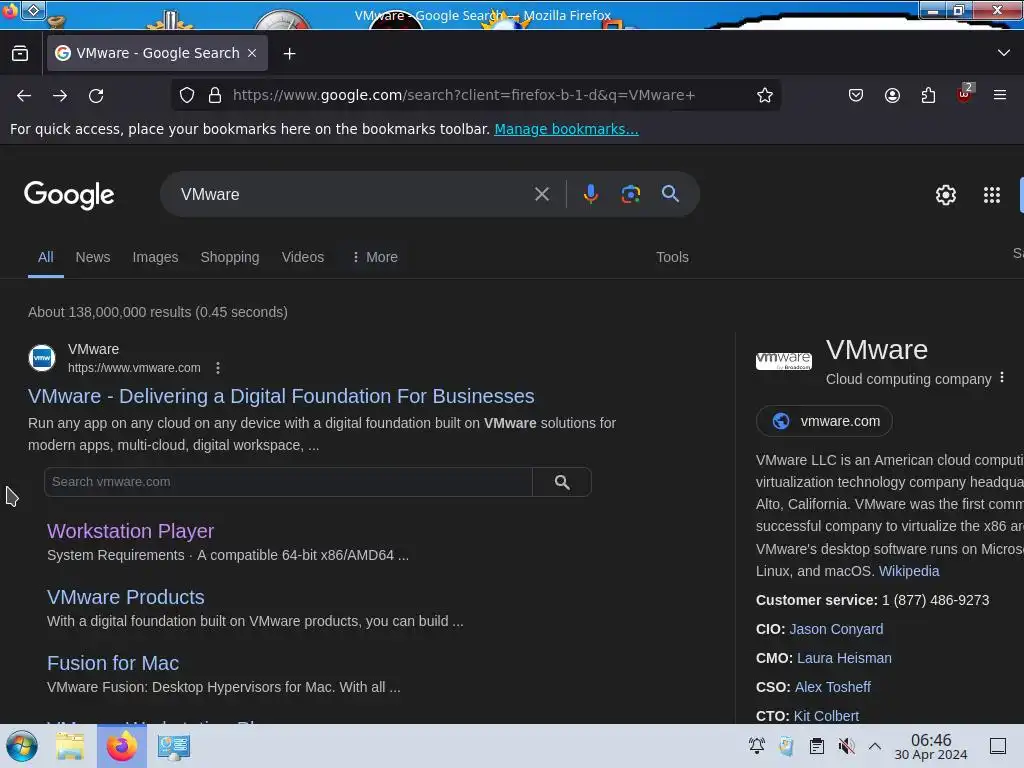This screenshot has height=768, width=1024.
Task: Open Firefox account icon
Action: pos(892,95)
